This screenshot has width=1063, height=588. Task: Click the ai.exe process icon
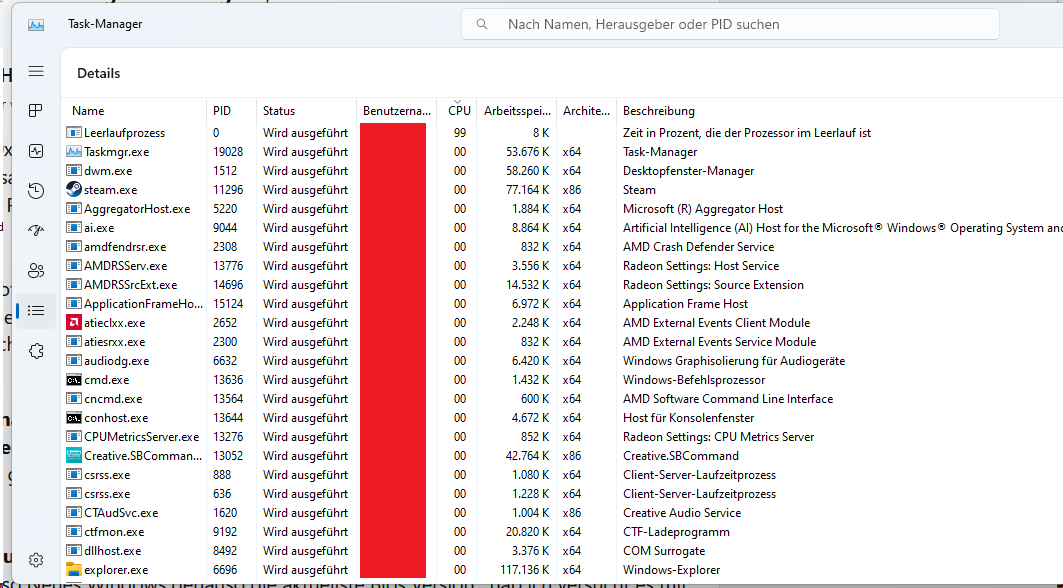pyautogui.click(x=74, y=228)
